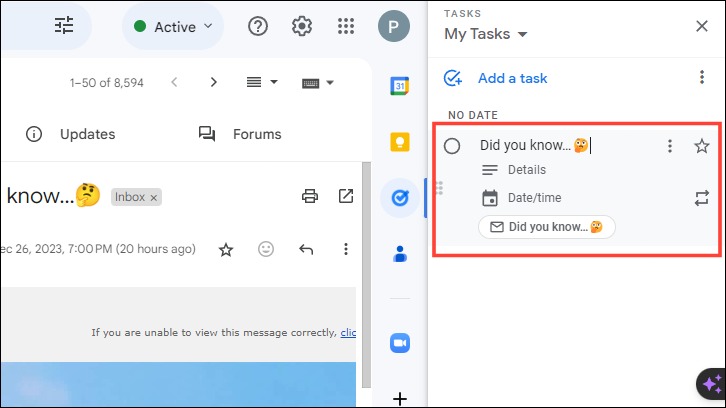Mark 'Did you know' task complete
Viewport: 726px width, 408px height.
point(452,146)
